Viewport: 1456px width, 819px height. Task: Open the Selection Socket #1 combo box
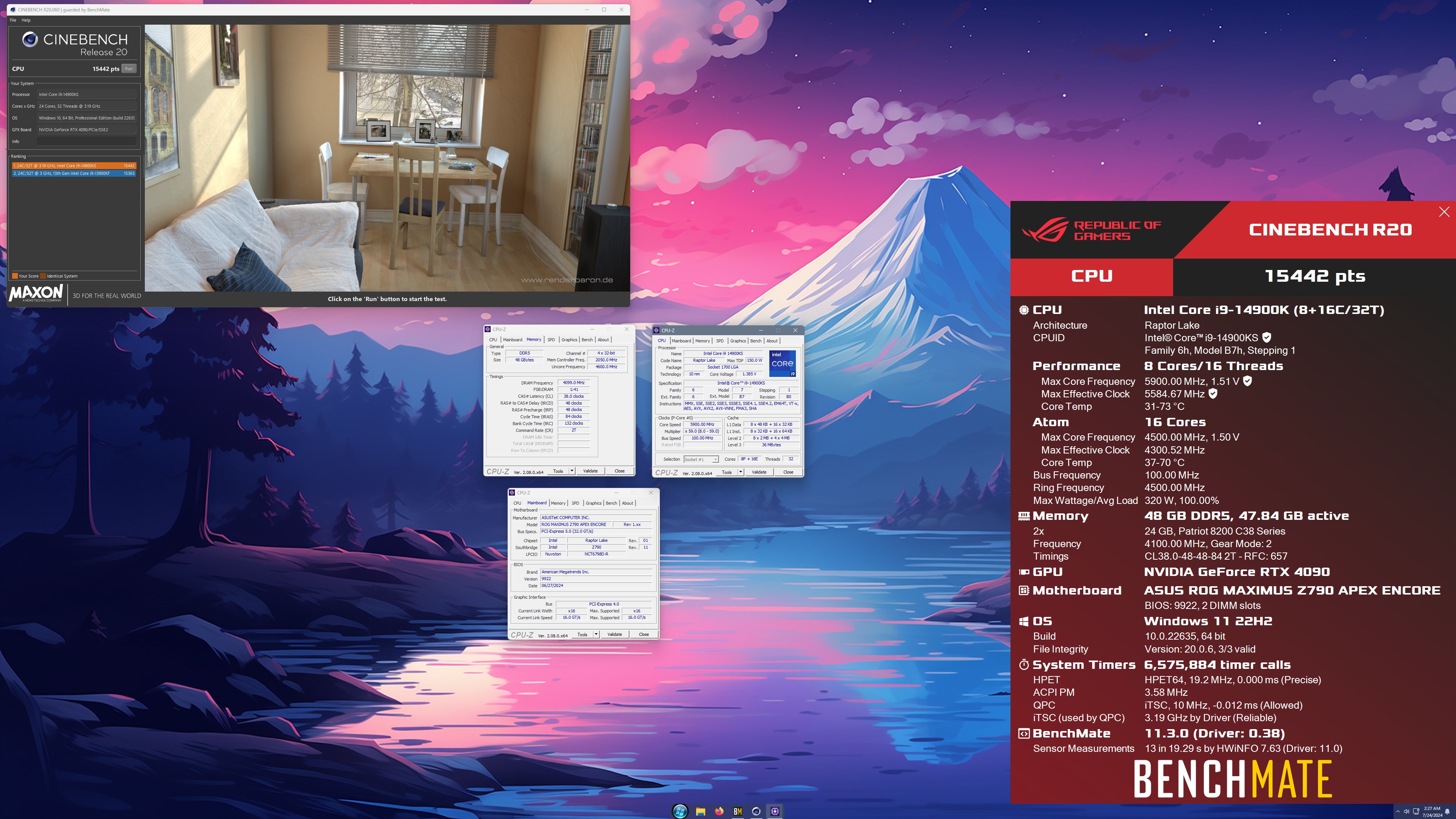701,459
